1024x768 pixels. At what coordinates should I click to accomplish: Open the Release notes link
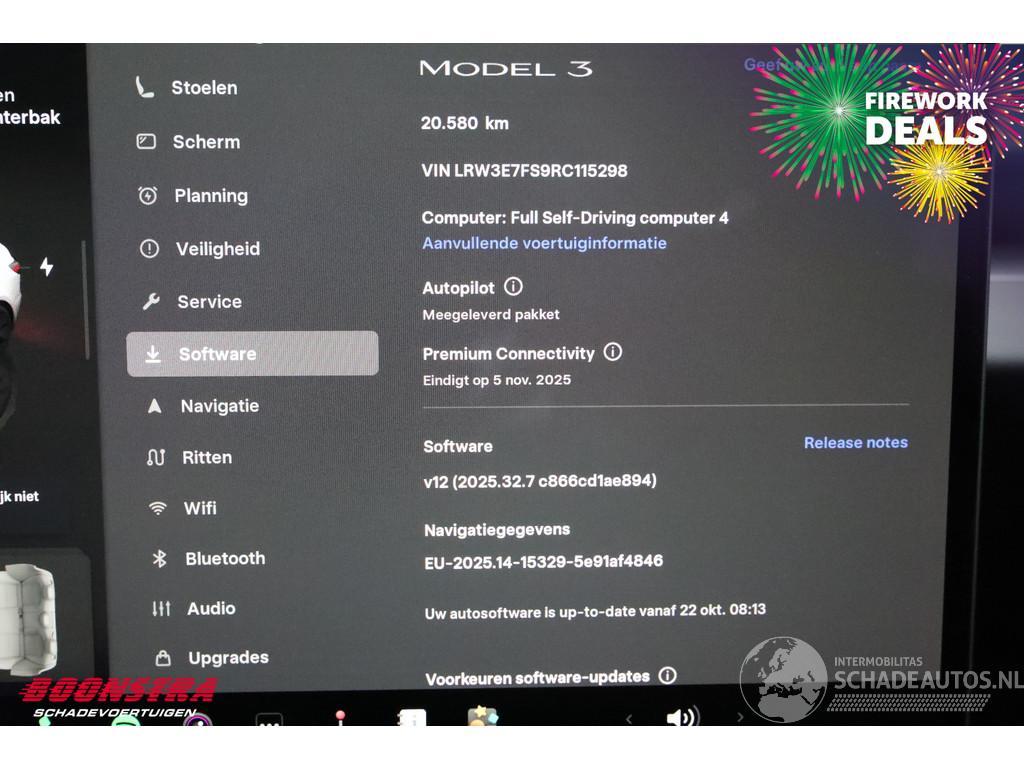click(855, 442)
